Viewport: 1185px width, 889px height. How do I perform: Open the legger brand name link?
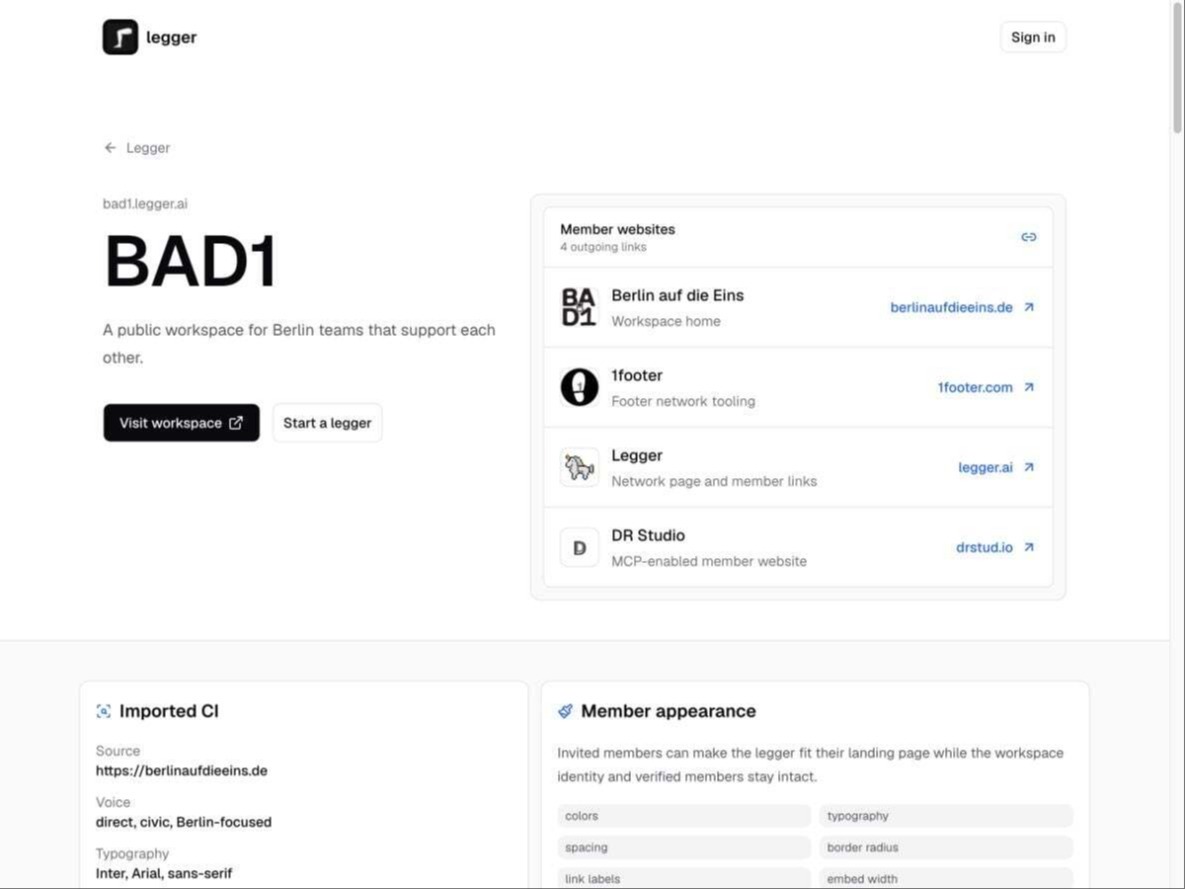pyautogui.click(x=171, y=37)
